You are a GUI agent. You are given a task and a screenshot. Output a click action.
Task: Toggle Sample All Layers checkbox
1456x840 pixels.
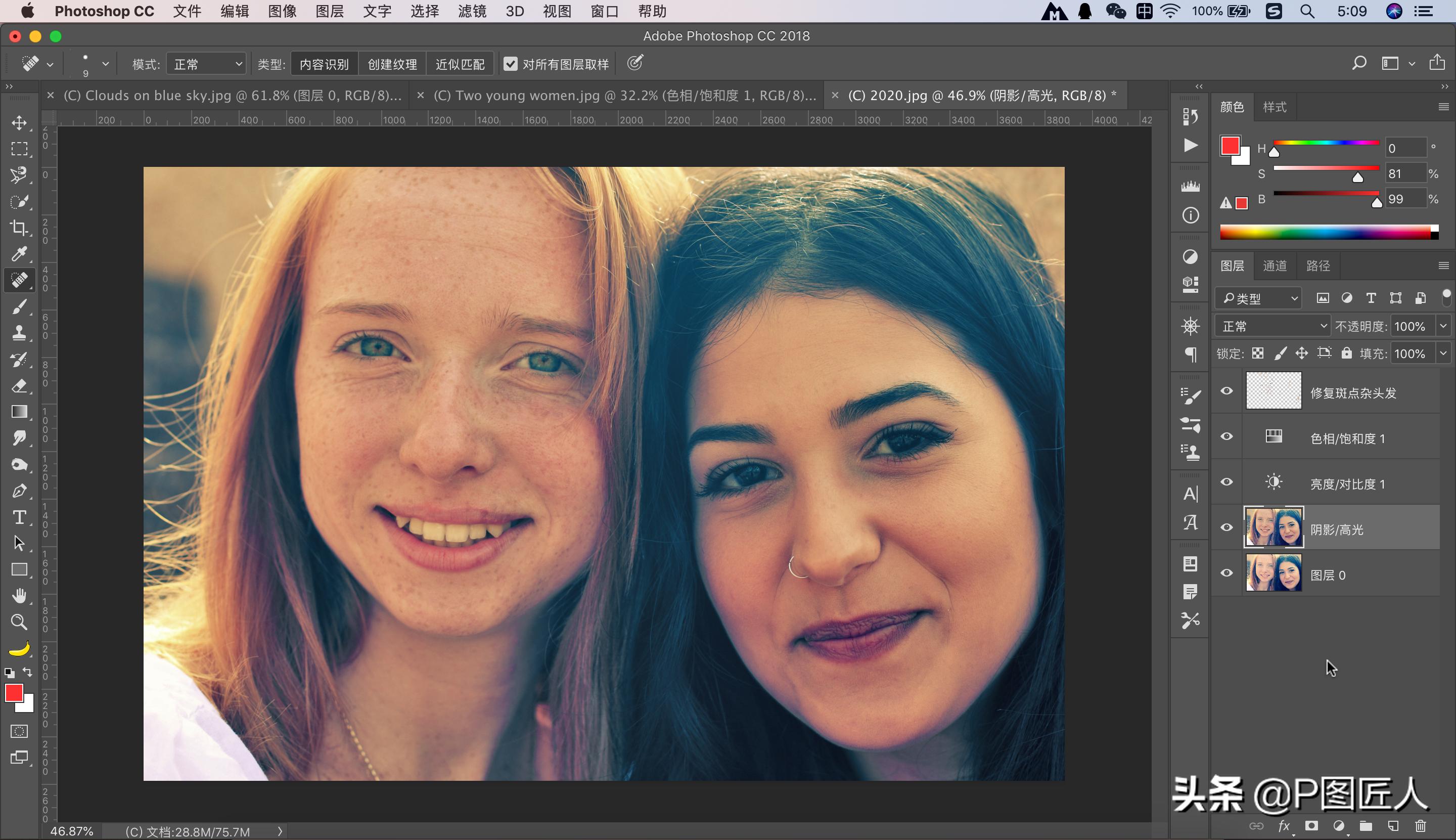click(510, 63)
